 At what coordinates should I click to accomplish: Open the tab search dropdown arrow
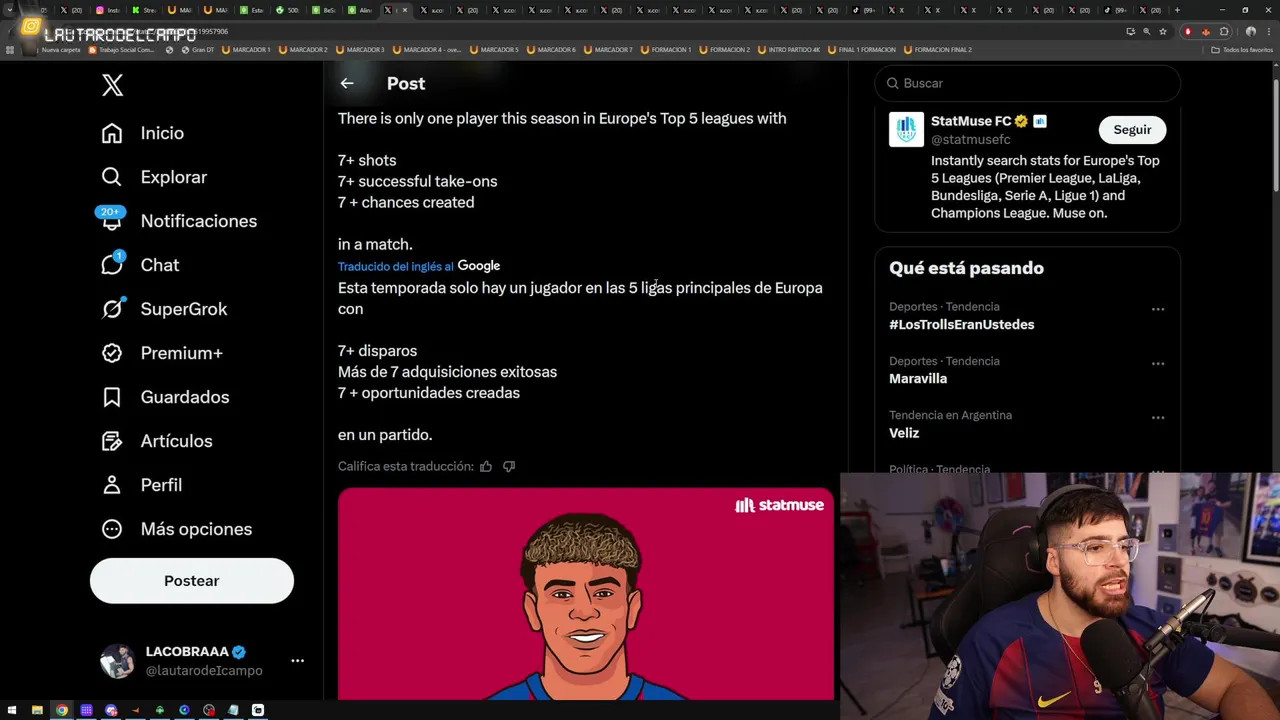point(9,10)
